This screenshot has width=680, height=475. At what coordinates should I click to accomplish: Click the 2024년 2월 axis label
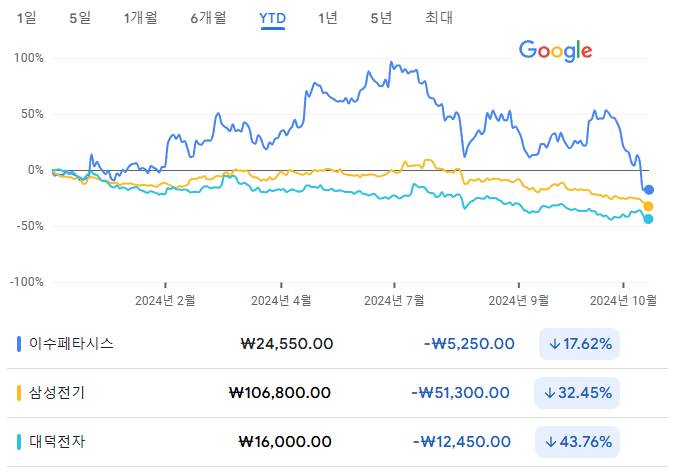click(x=165, y=300)
